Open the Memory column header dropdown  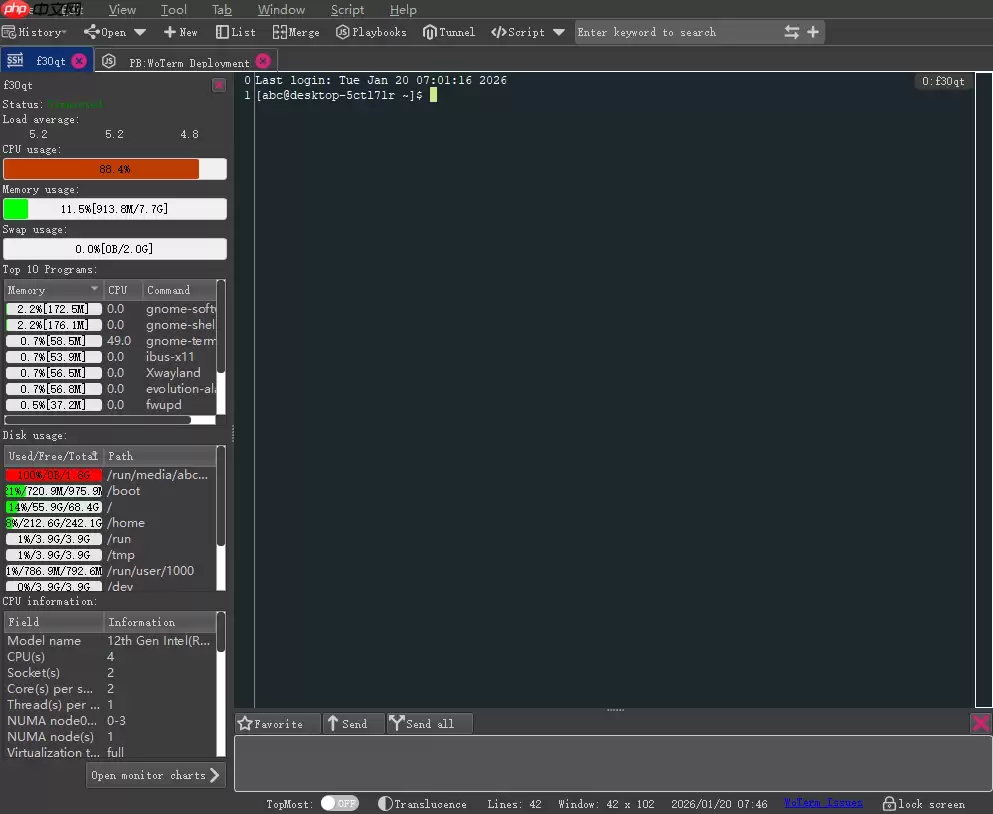coord(94,290)
